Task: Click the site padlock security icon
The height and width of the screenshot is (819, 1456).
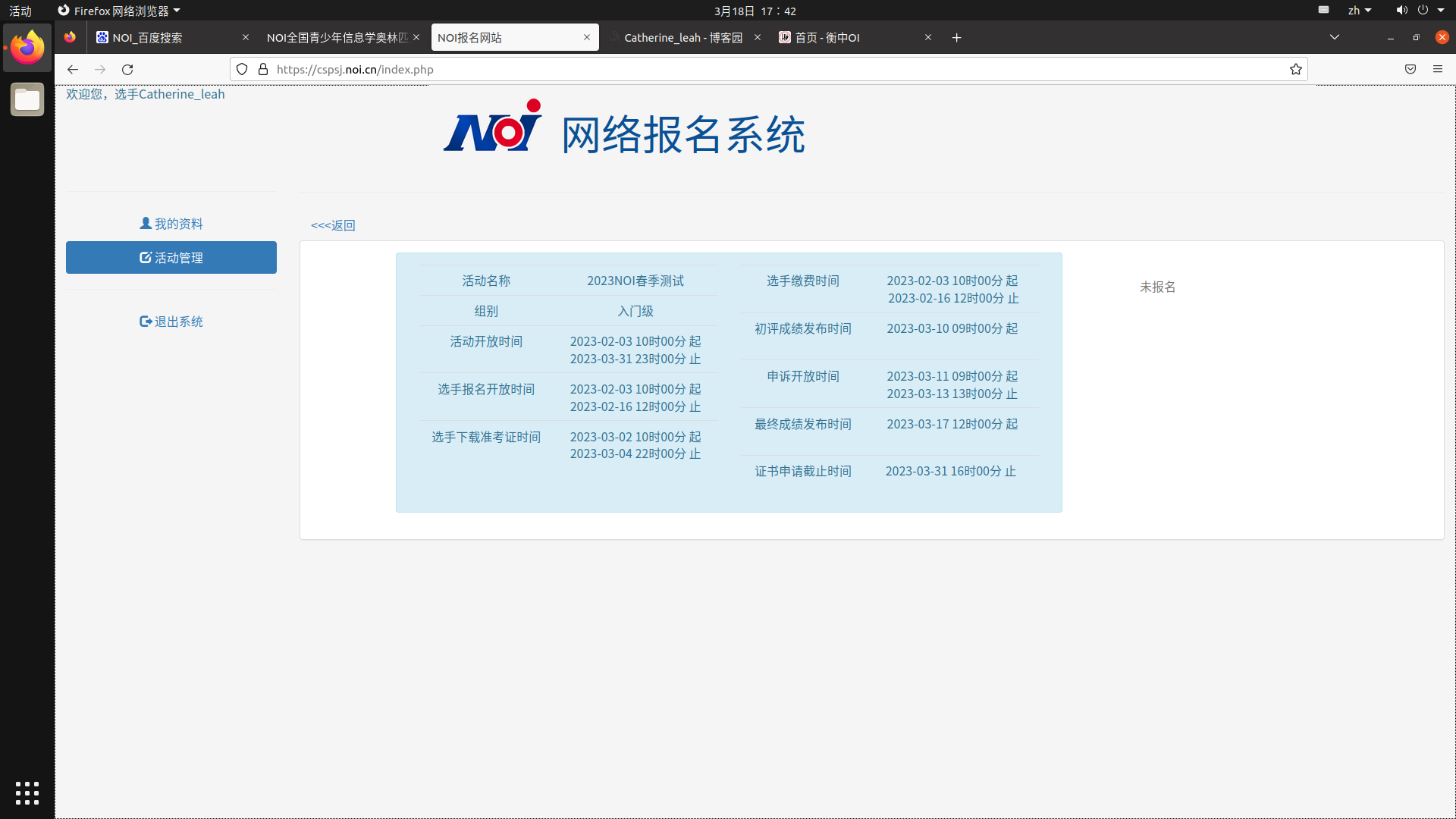Action: click(x=263, y=69)
